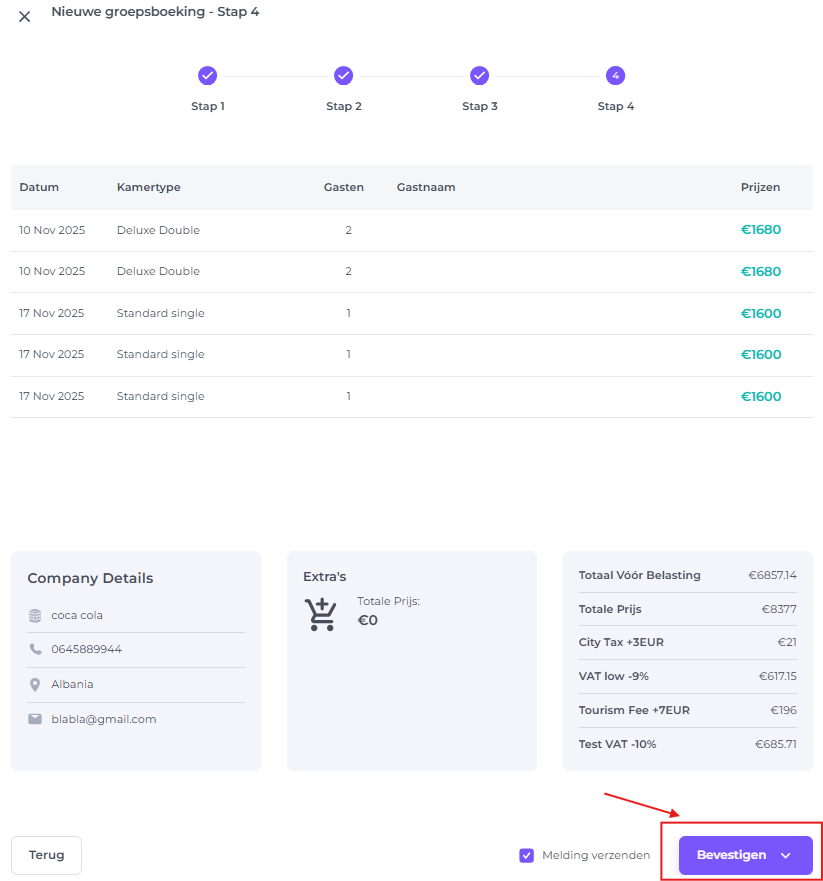Close the Nieuwe groepsboeking dialog
Image resolution: width=823 pixels, height=881 pixels.
click(25, 16)
